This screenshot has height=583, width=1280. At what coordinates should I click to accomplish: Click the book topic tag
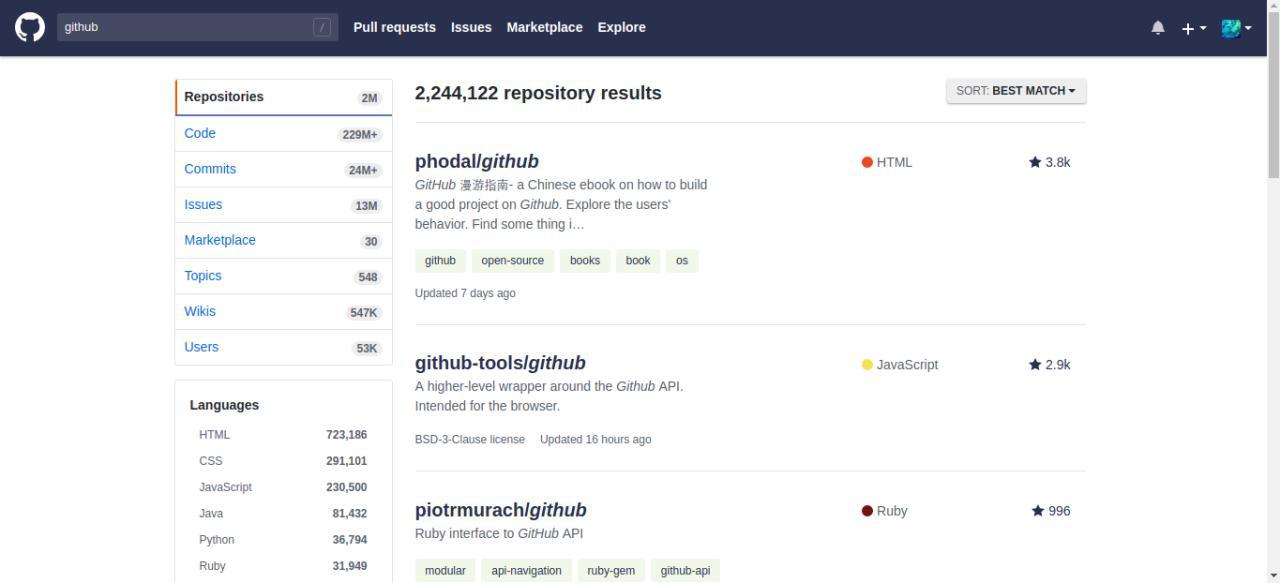coord(638,261)
